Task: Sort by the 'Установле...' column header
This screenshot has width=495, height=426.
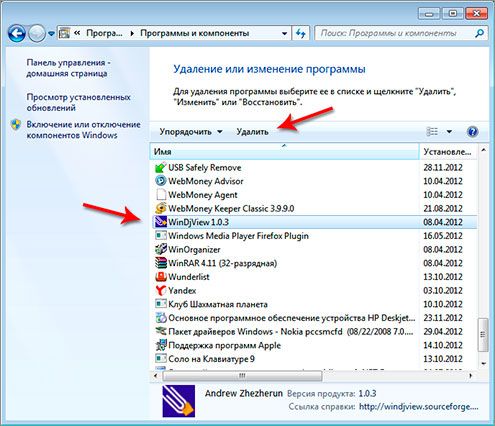Action: (x=448, y=152)
